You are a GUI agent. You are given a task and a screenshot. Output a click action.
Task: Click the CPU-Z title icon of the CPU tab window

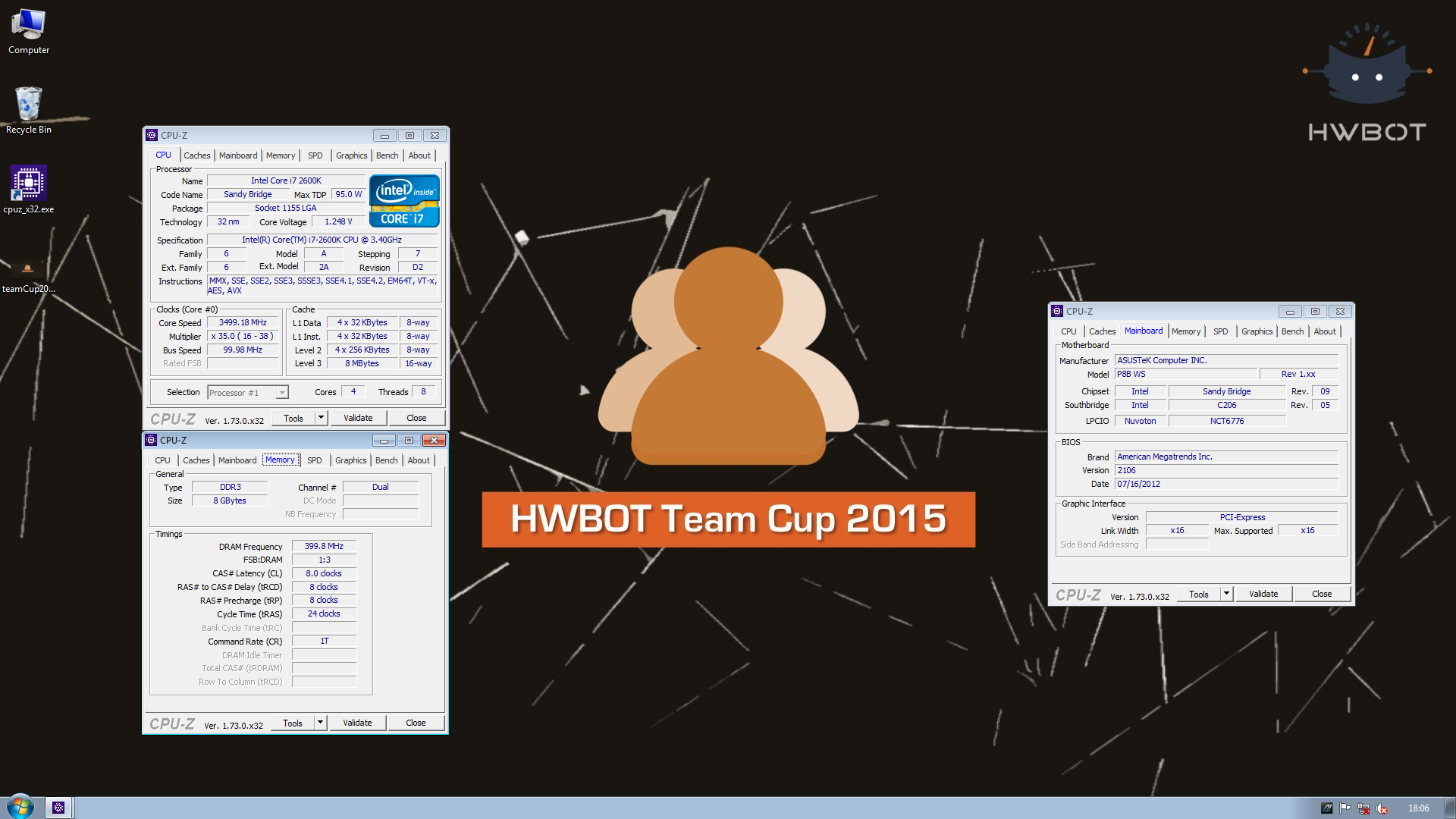(152, 136)
